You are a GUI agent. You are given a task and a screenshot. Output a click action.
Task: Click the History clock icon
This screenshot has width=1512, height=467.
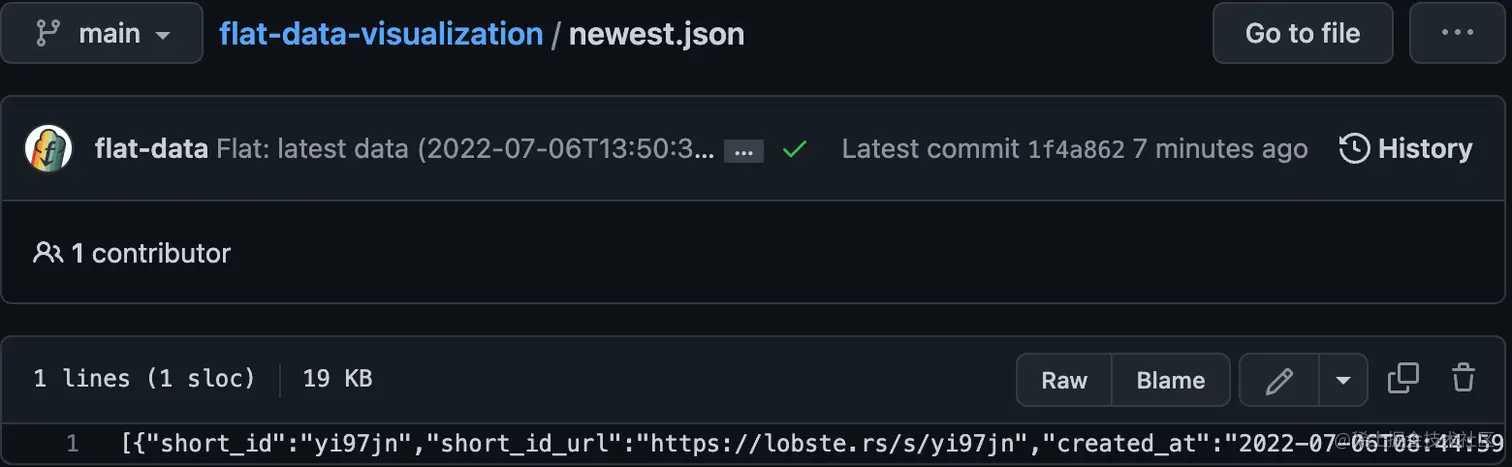point(1354,149)
